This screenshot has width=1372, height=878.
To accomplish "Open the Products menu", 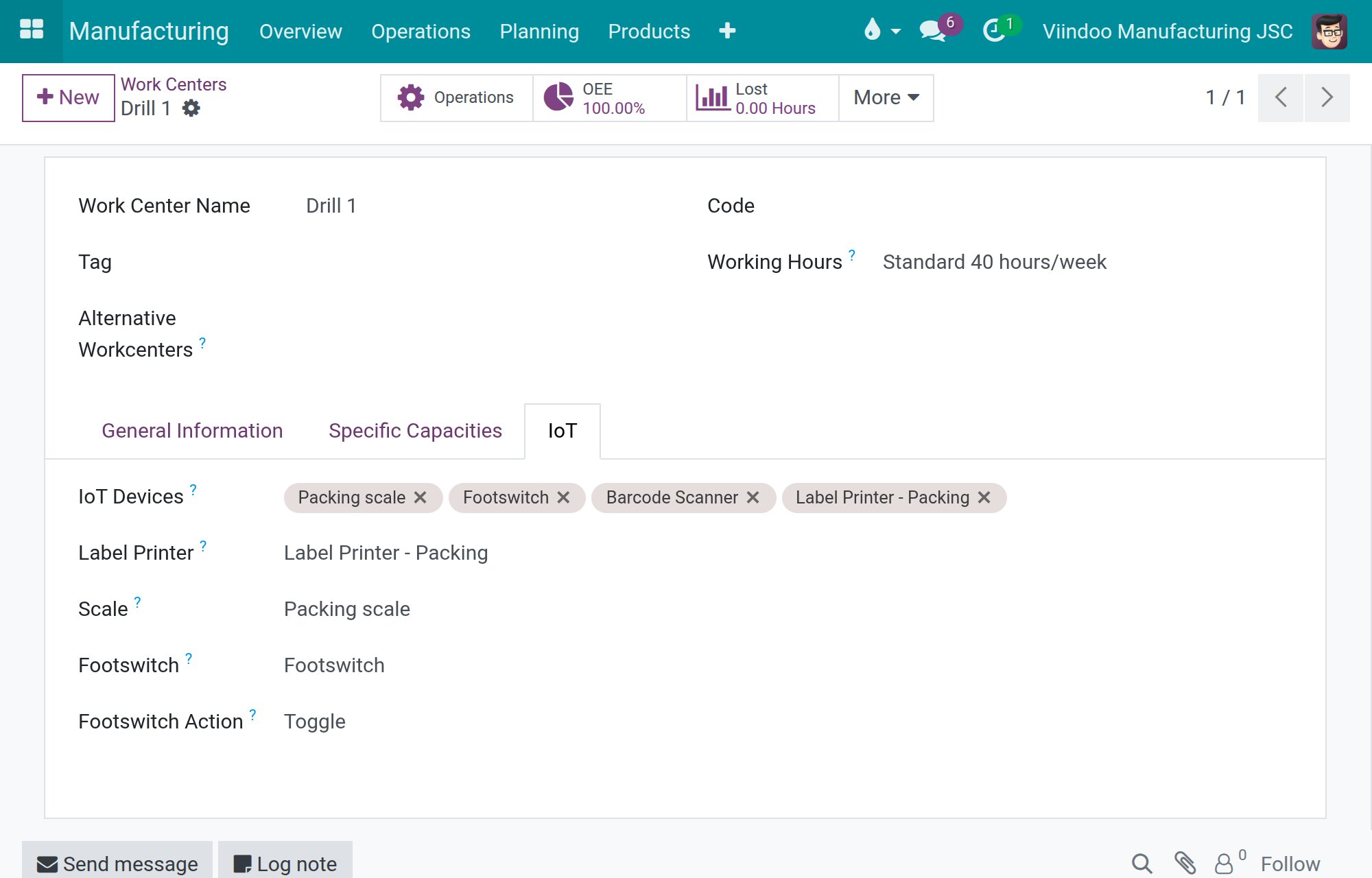I will [649, 31].
